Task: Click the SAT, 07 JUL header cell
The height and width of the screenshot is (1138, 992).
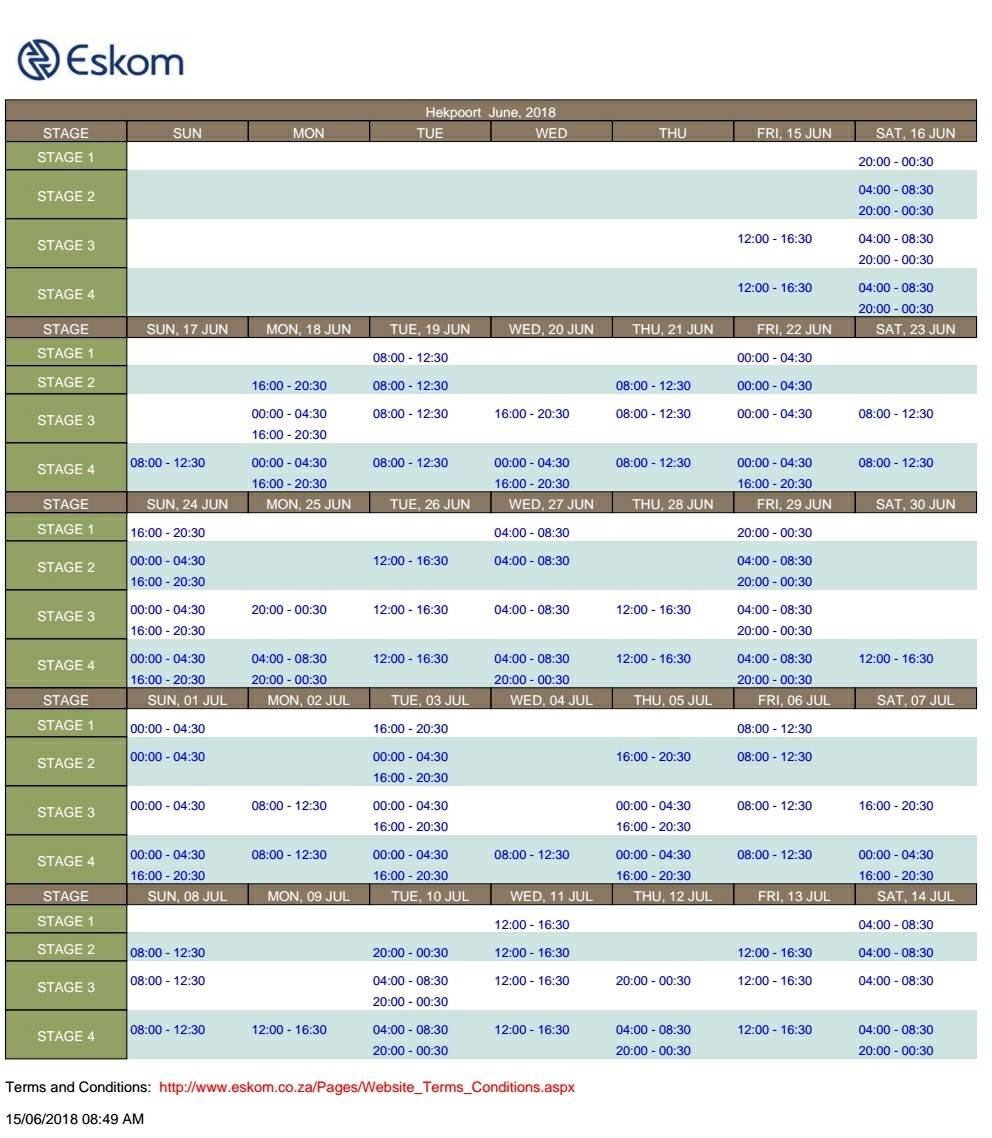Action: tap(916, 700)
